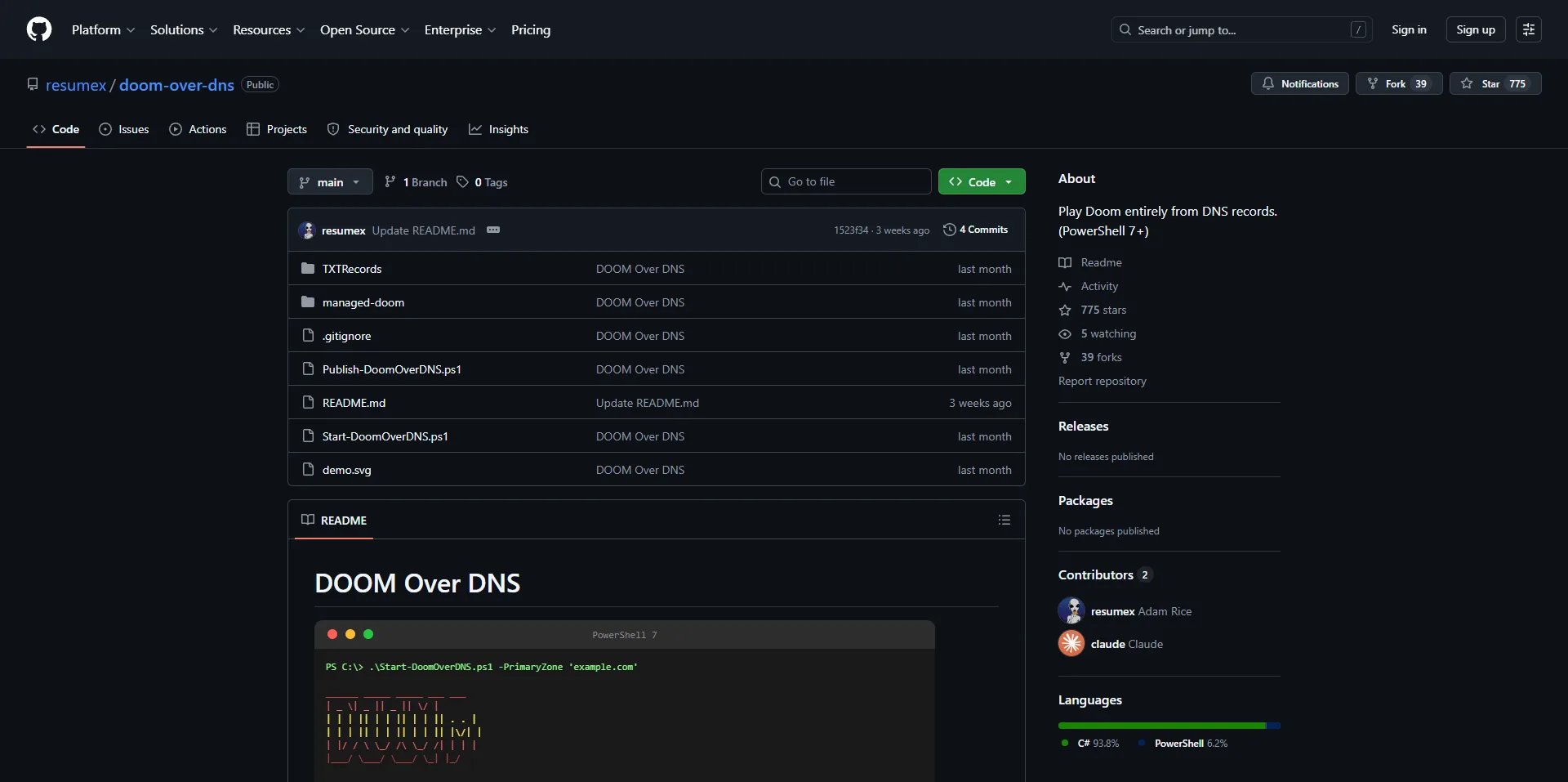Open the Publish-DoomOverDNS.ps1 file
Screen dimensions: 1568x782
point(391,369)
